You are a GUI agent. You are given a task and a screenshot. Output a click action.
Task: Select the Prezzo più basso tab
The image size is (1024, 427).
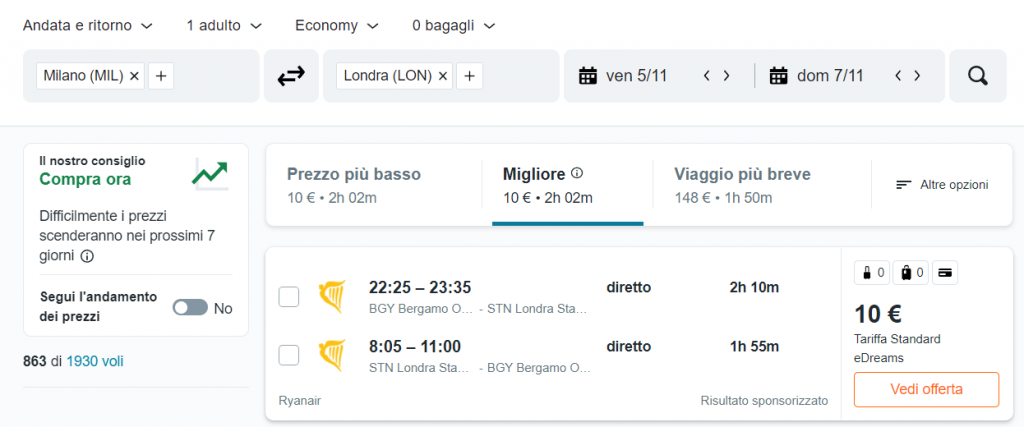click(x=354, y=185)
